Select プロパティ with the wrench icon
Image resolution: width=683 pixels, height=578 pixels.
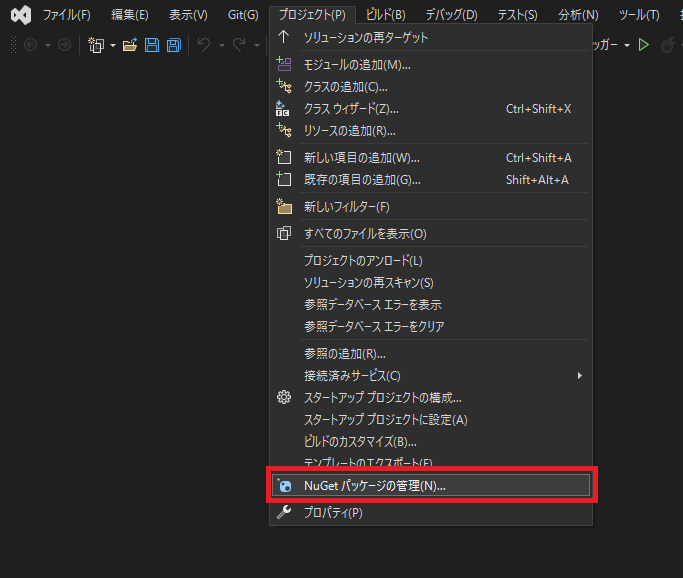(333, 512)
